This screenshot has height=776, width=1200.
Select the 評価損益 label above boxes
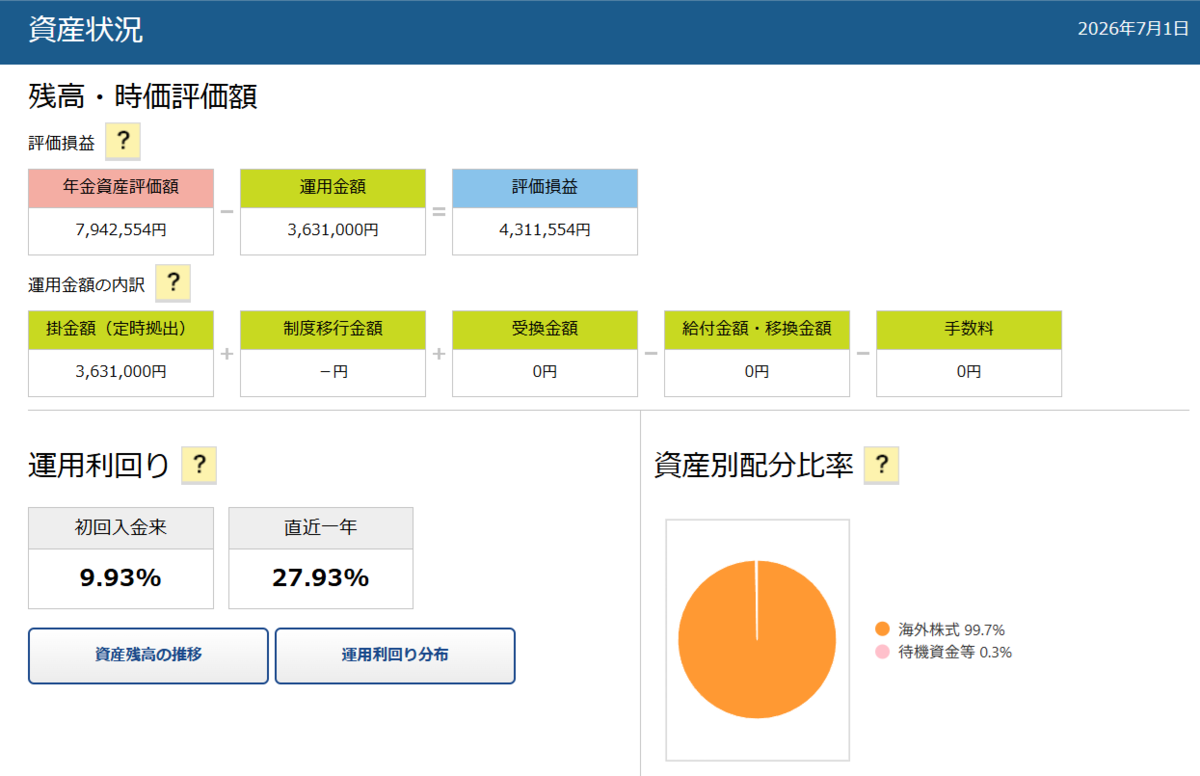tap(62, 144)
